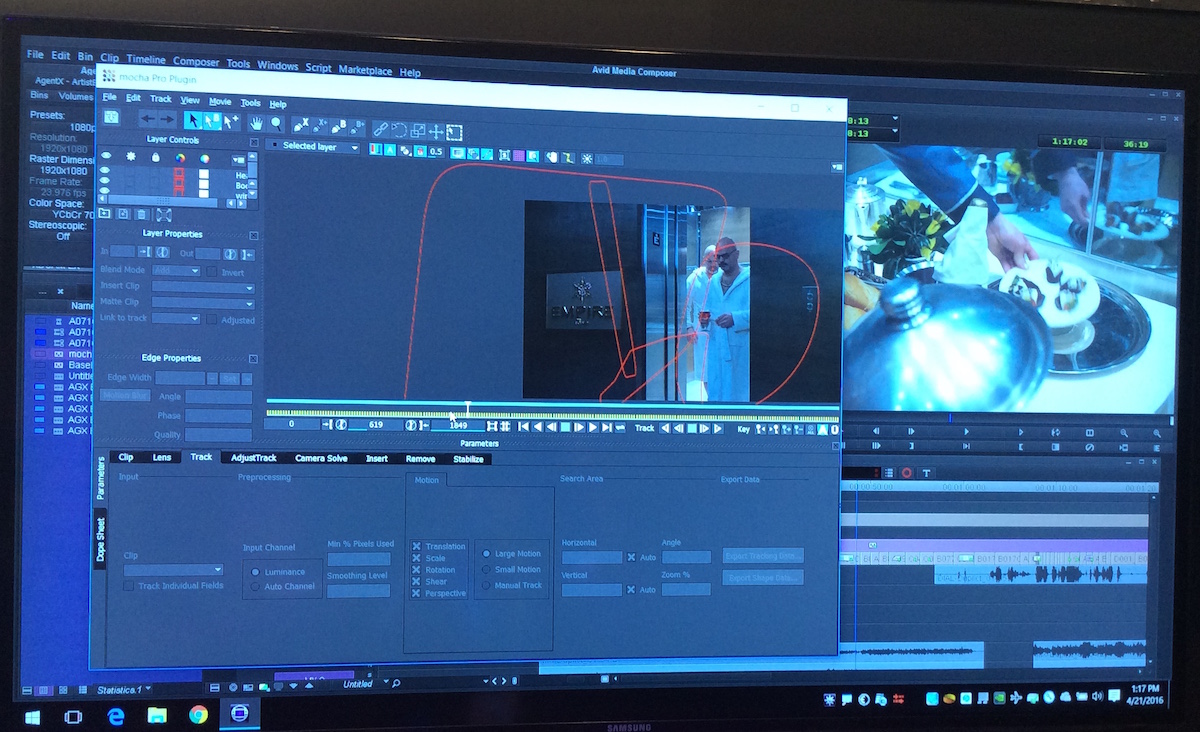The image size is (1200, 732).
Task: Open the mocha Movie menu
Action: pos(220,101)
